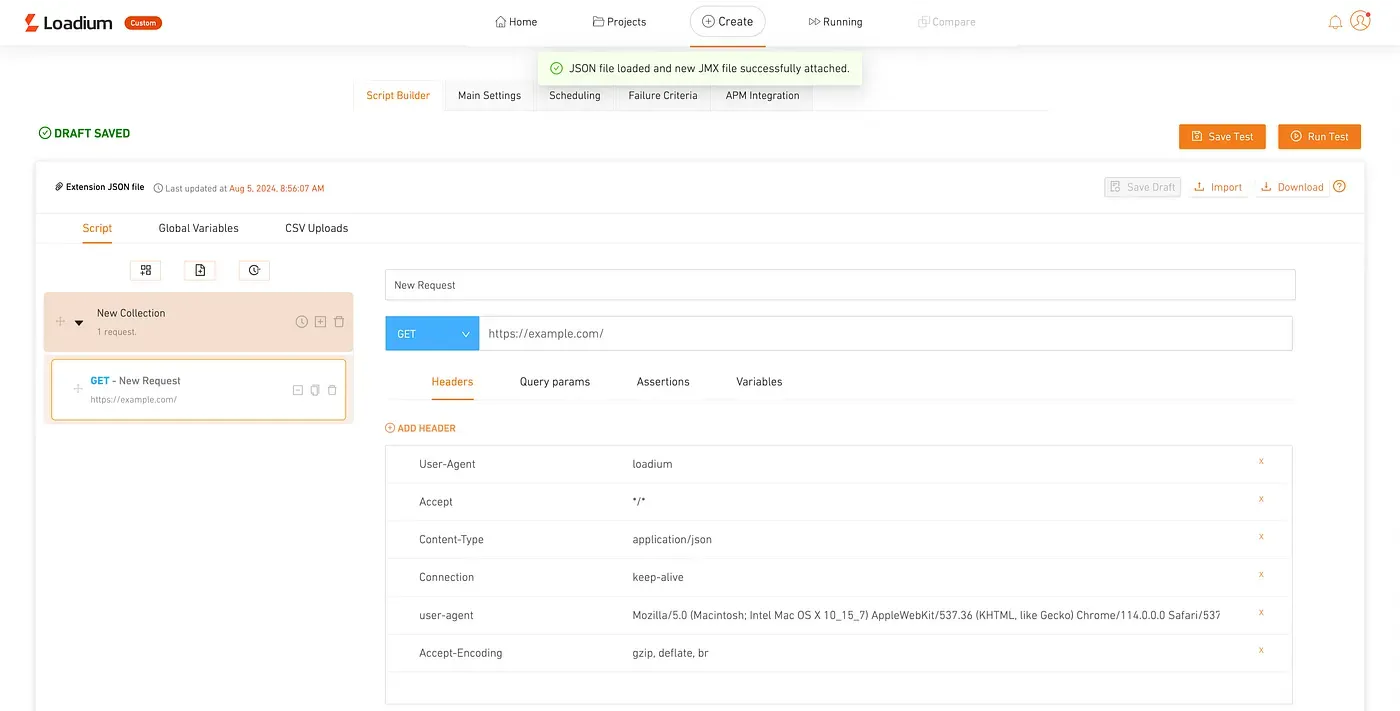This screenshot has width=1400, height=711.
Task: Switch to the Script Builder tab
Action: (x=398, y=96)
